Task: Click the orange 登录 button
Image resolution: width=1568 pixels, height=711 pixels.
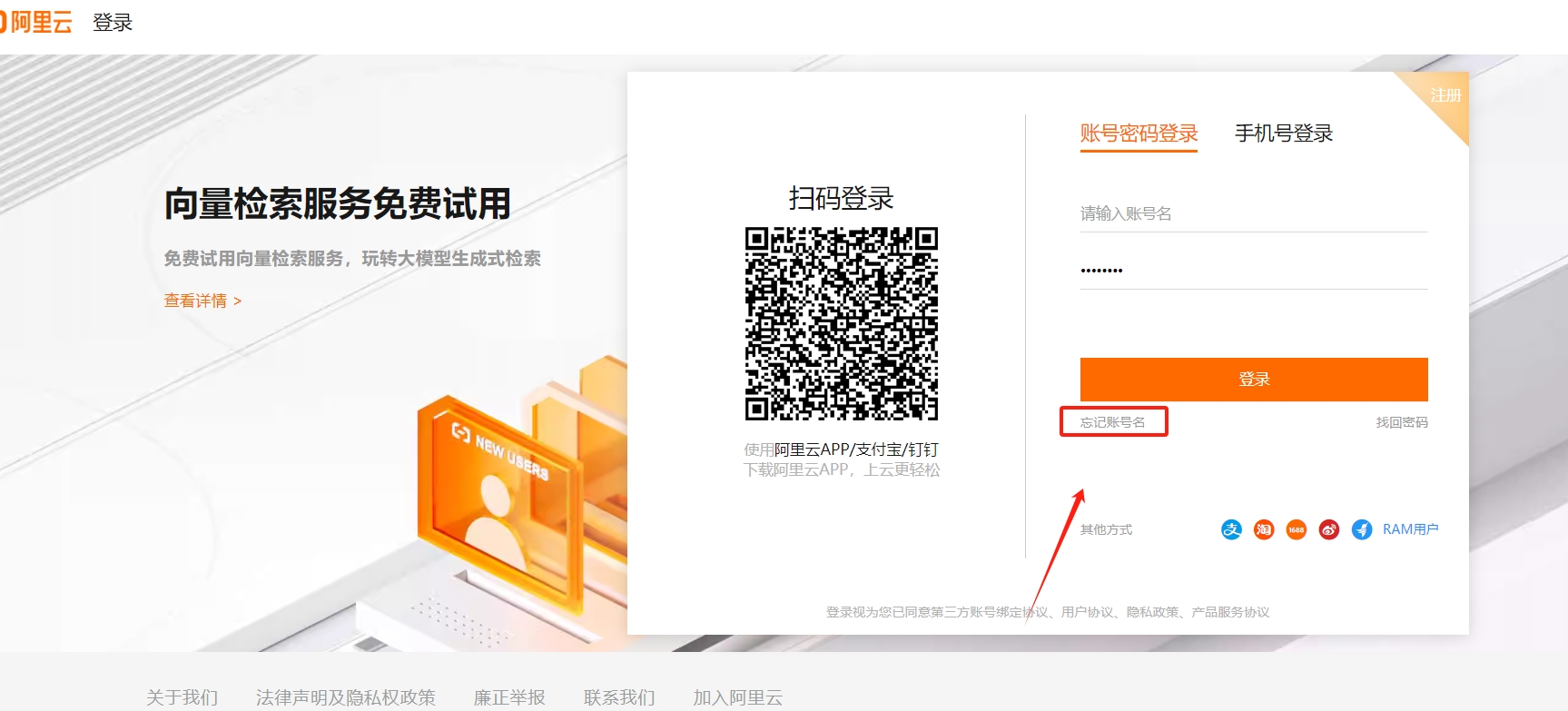Action: 1254,380
